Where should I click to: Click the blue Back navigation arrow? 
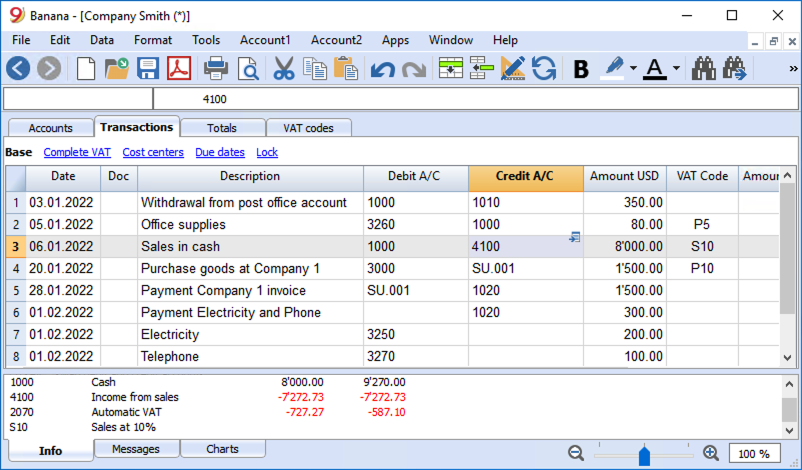tap(18, 68)
